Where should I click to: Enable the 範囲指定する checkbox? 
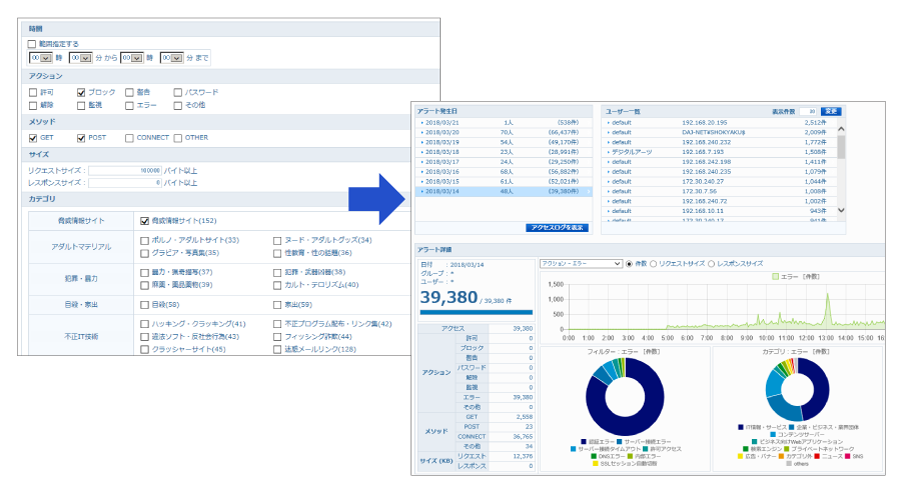point(33,44)
